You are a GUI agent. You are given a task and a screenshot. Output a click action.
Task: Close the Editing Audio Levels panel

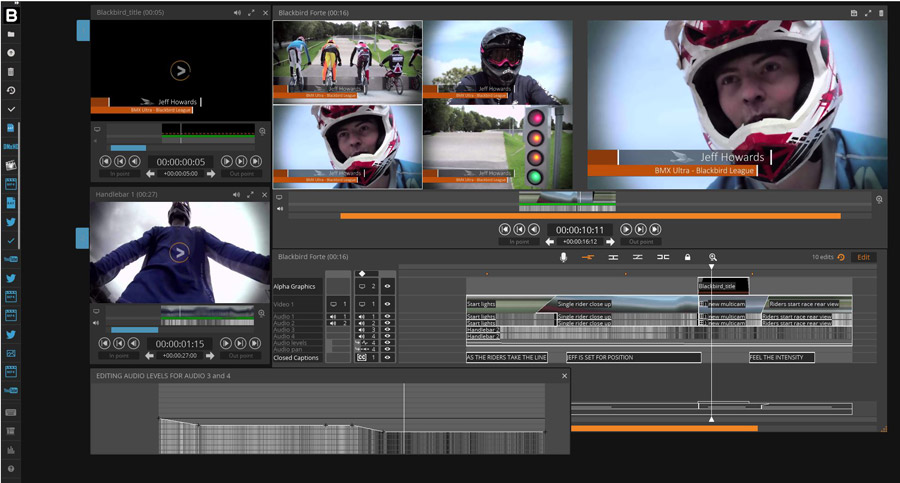pyautogui.click(x=564, y=376)
